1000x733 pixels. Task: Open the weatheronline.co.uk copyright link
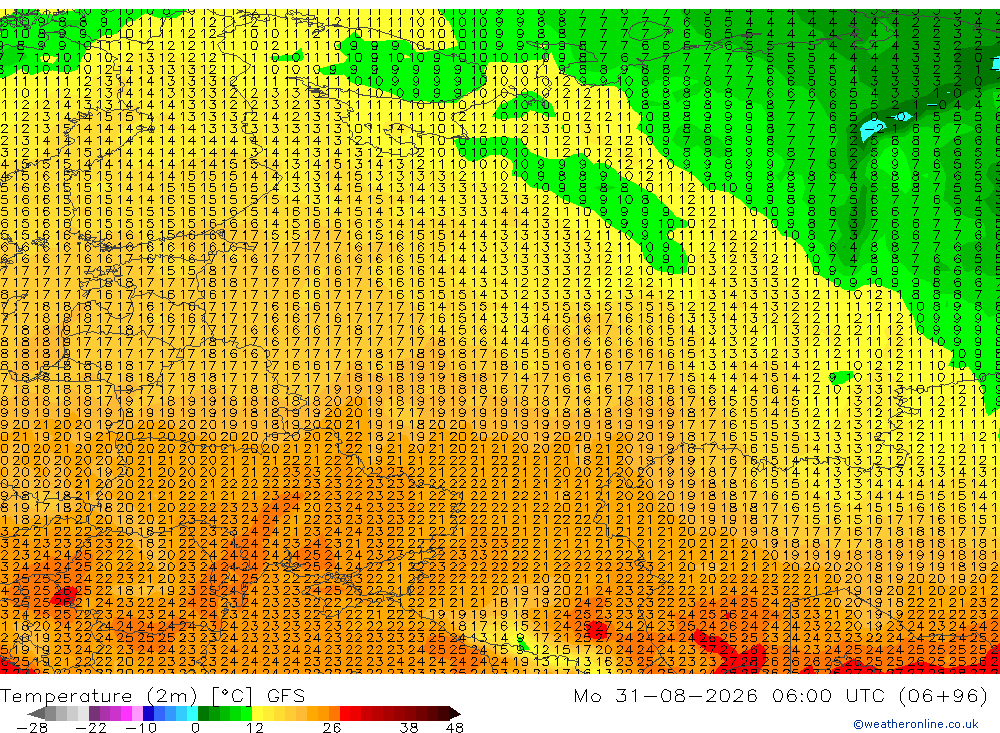916,724
